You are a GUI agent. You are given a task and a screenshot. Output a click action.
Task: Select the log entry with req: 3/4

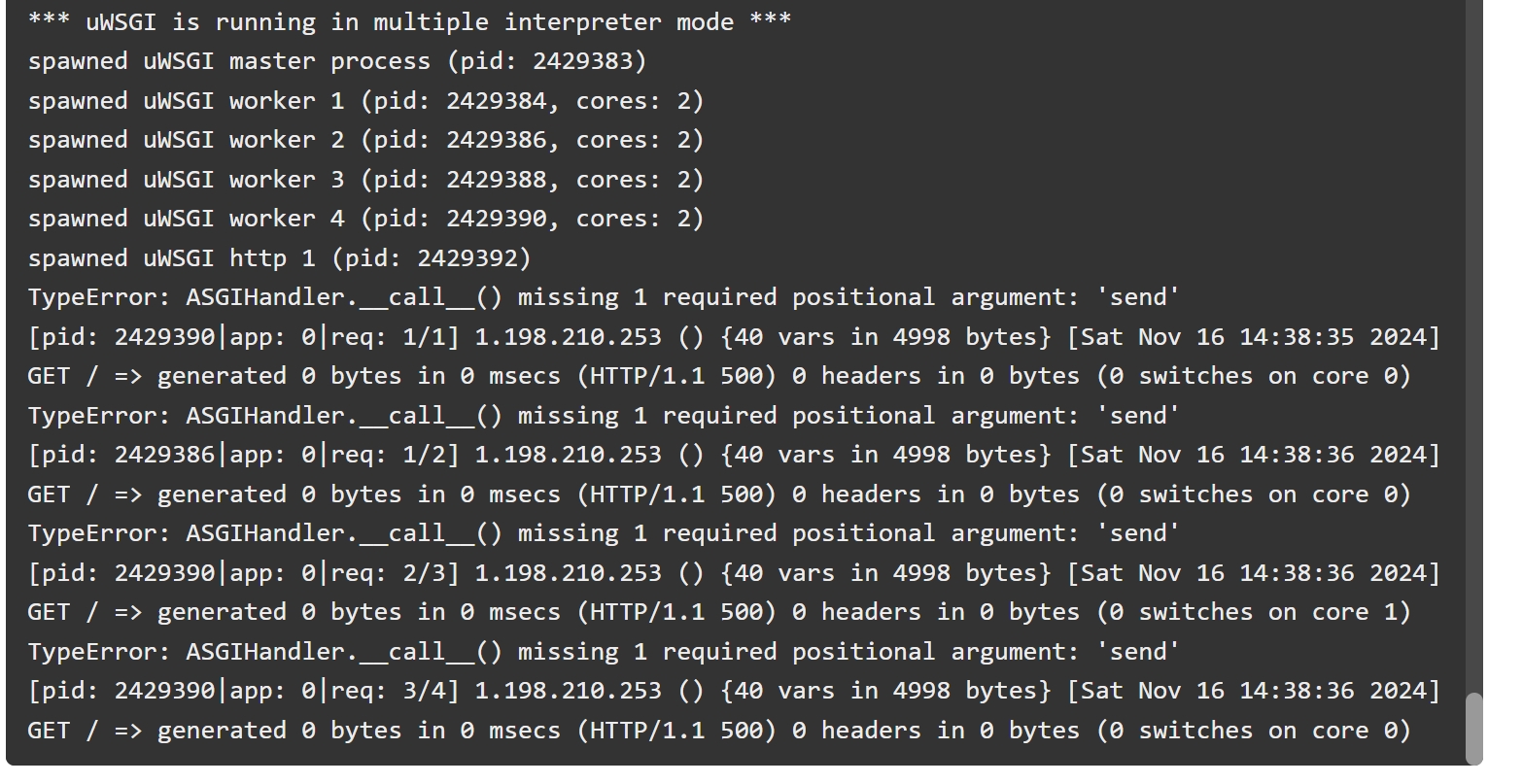tap(734, 691)
